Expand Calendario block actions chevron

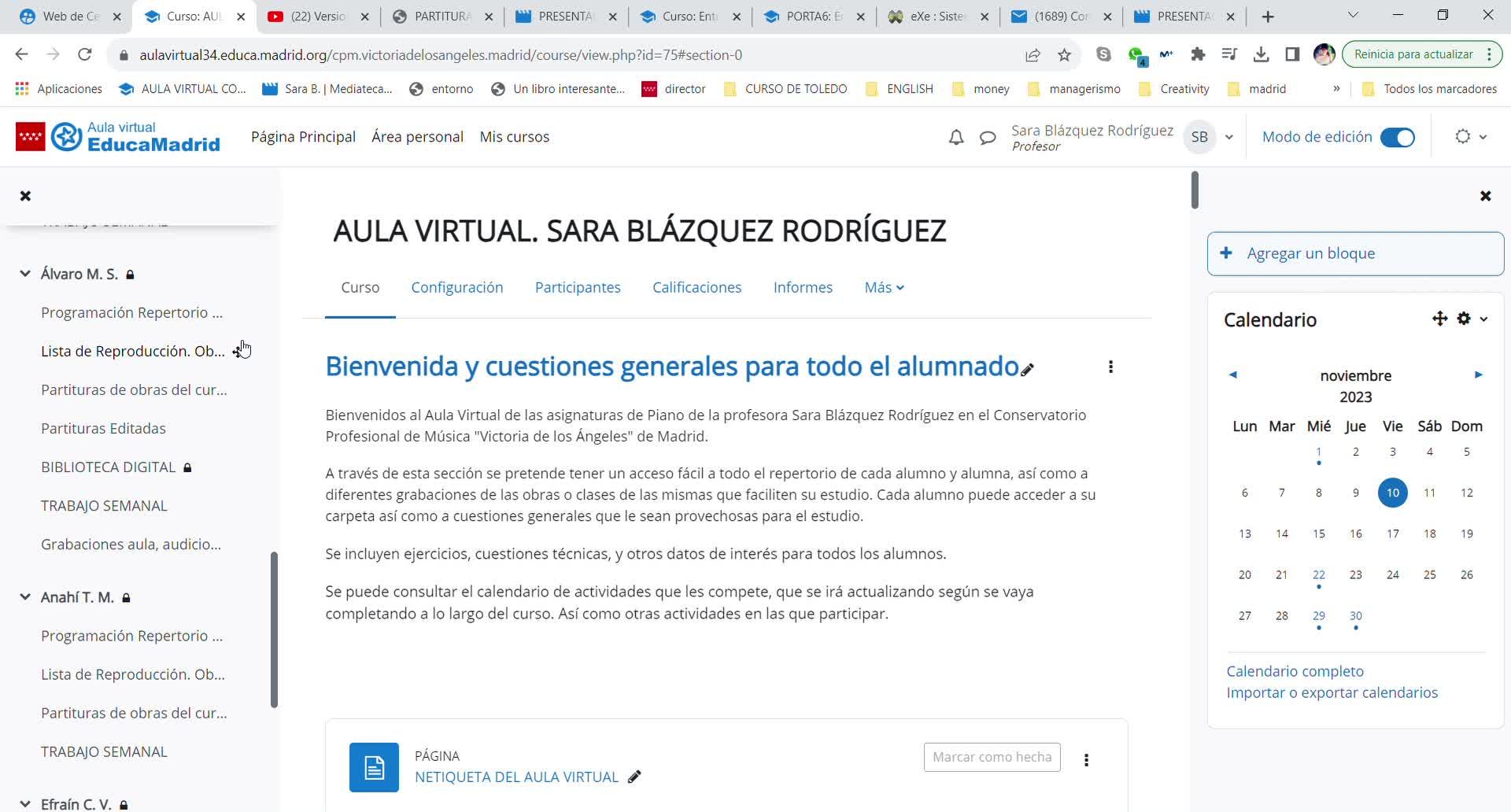[1484, 319]
